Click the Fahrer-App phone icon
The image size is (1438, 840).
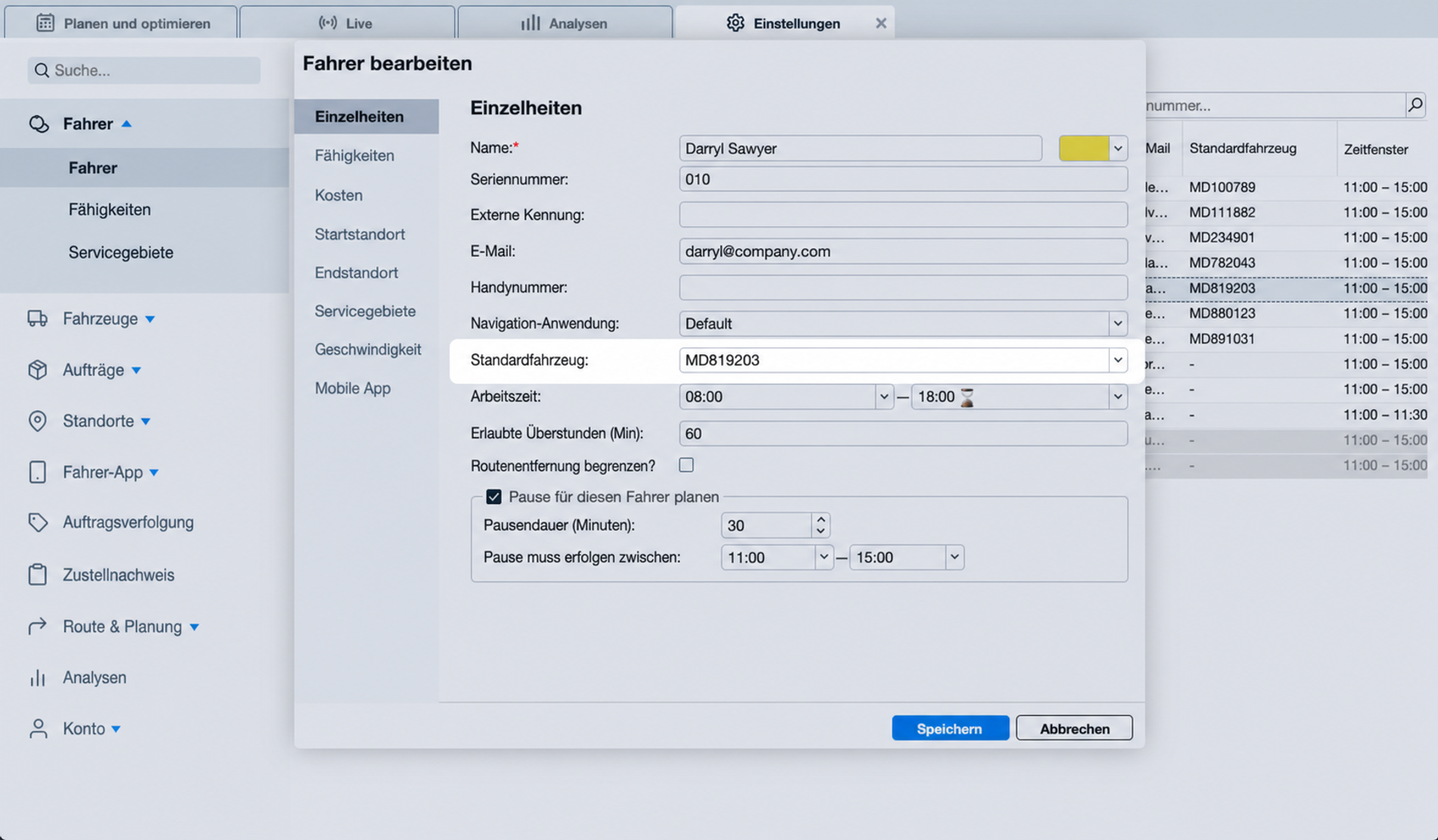coord(37,472)
